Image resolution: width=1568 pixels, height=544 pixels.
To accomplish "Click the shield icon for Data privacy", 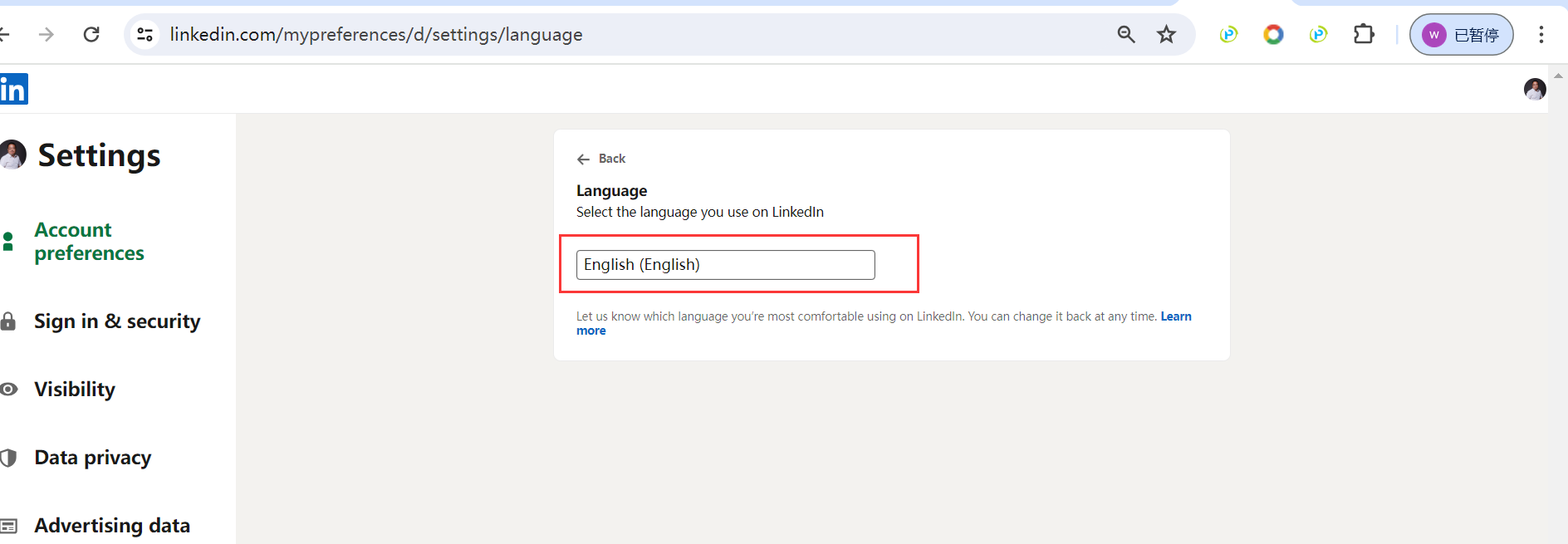I will pos(8,458).
